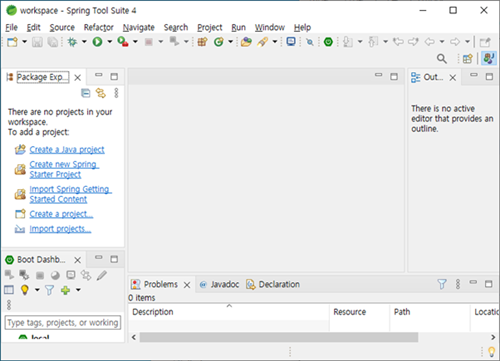Switch to the Javadoc tab

(219, 284)
